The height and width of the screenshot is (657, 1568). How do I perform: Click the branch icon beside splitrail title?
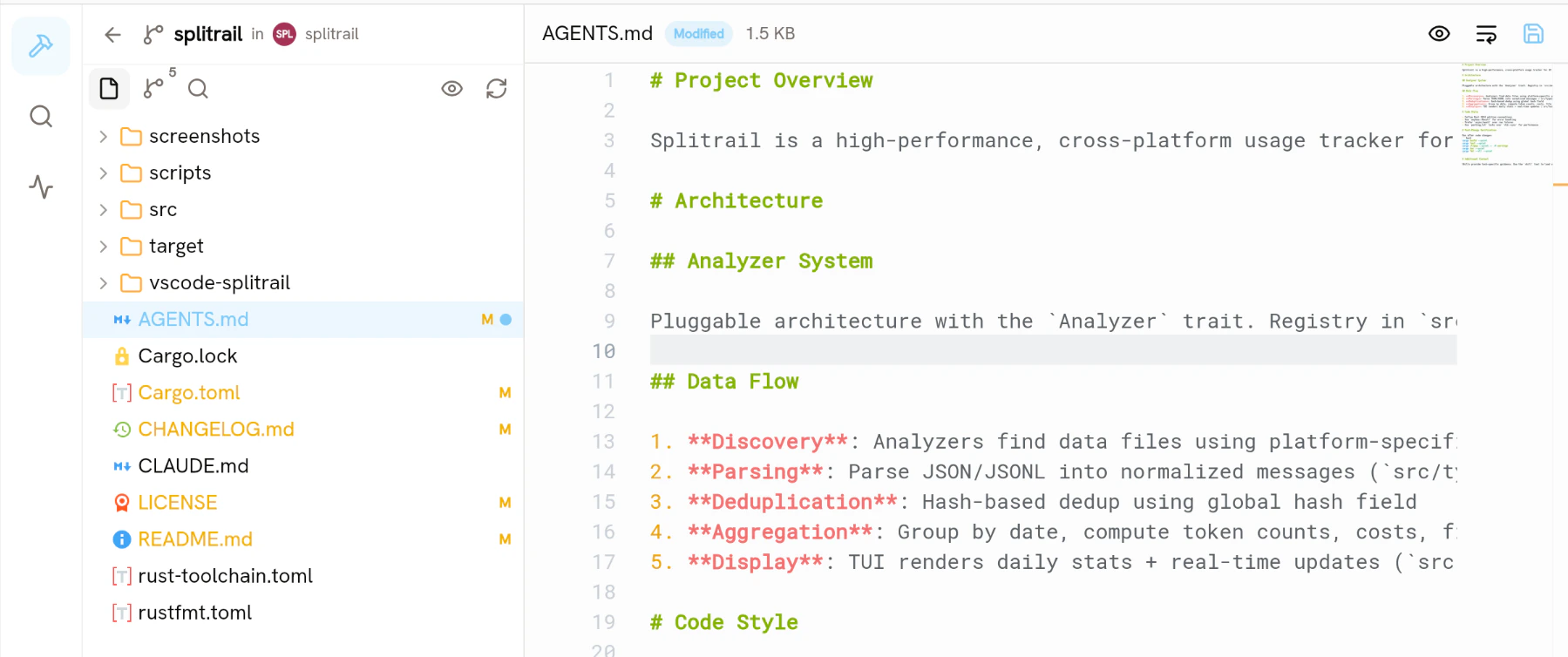[153, 34]
